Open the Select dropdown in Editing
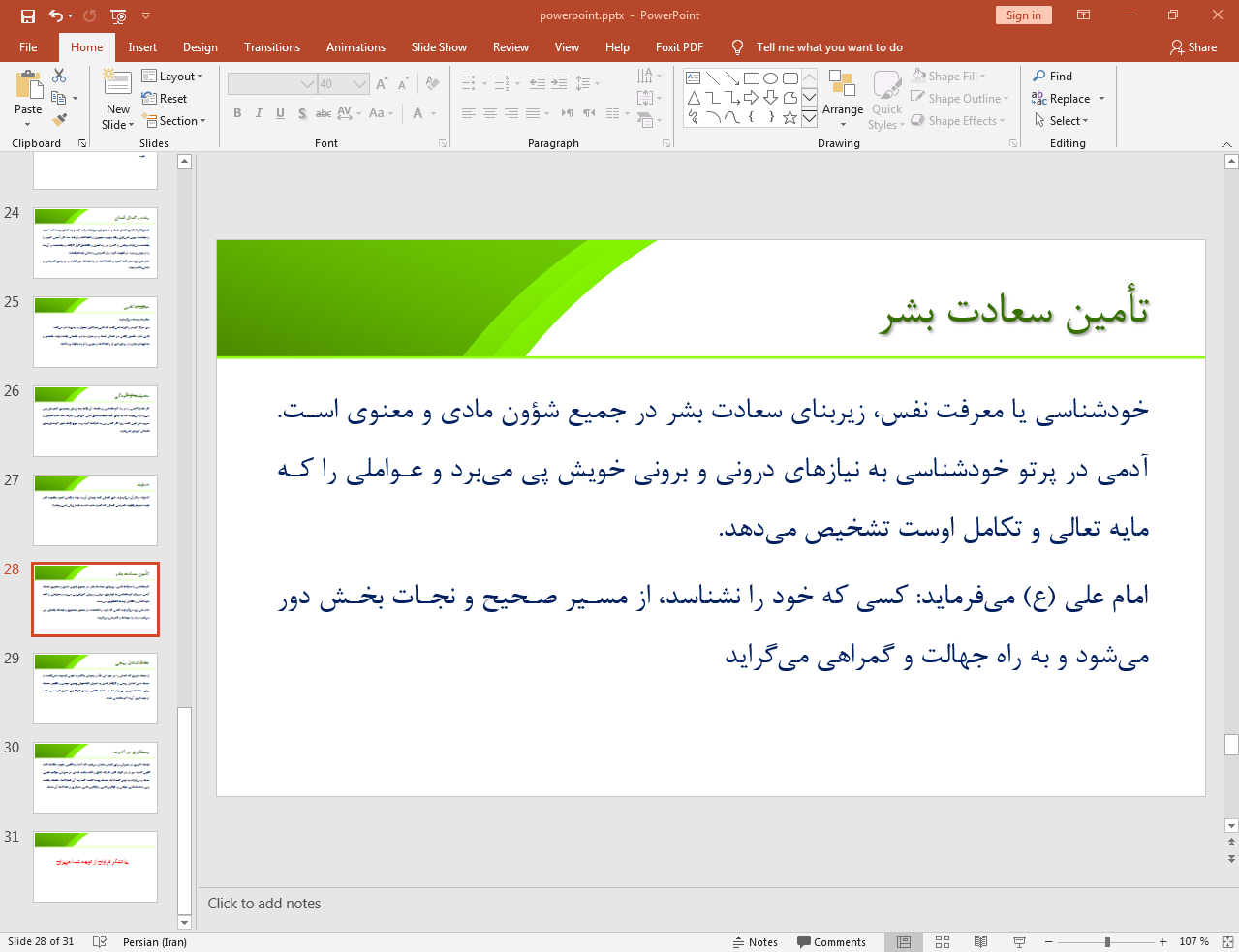This screenshot has width=1239, height=952. coord(1062,121)
